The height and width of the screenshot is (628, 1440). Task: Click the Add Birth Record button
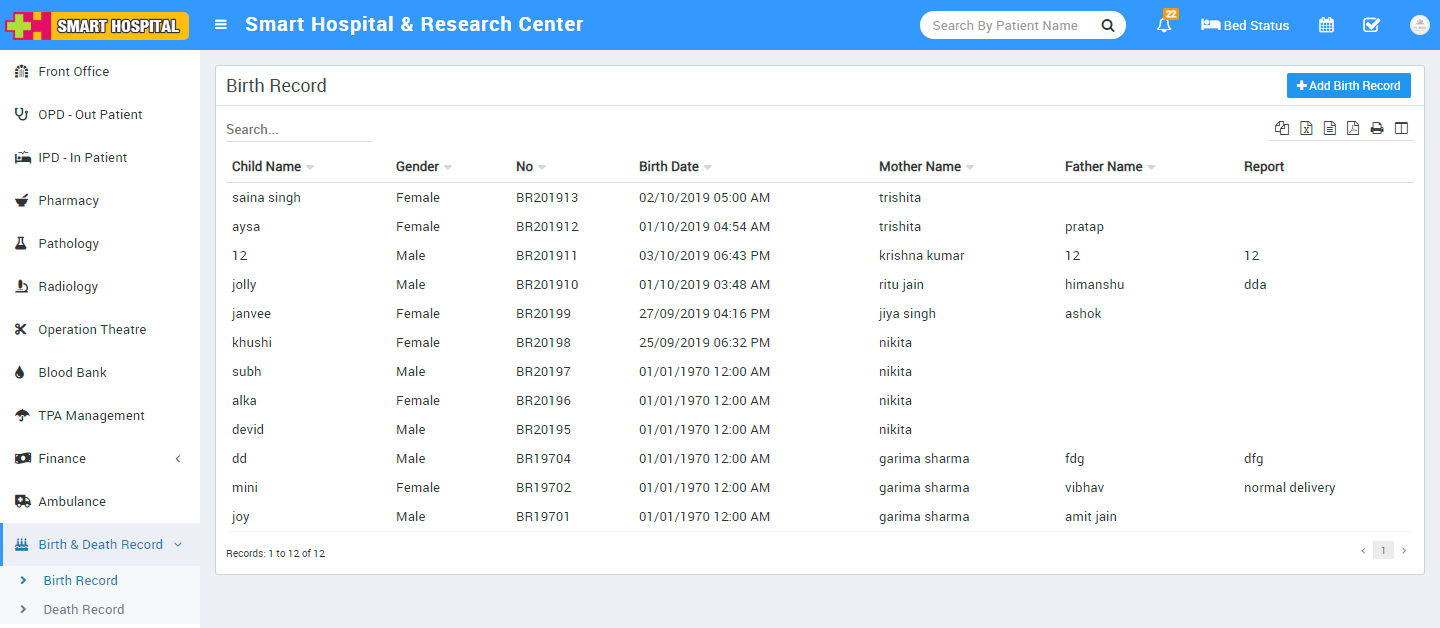point(1348,86)
